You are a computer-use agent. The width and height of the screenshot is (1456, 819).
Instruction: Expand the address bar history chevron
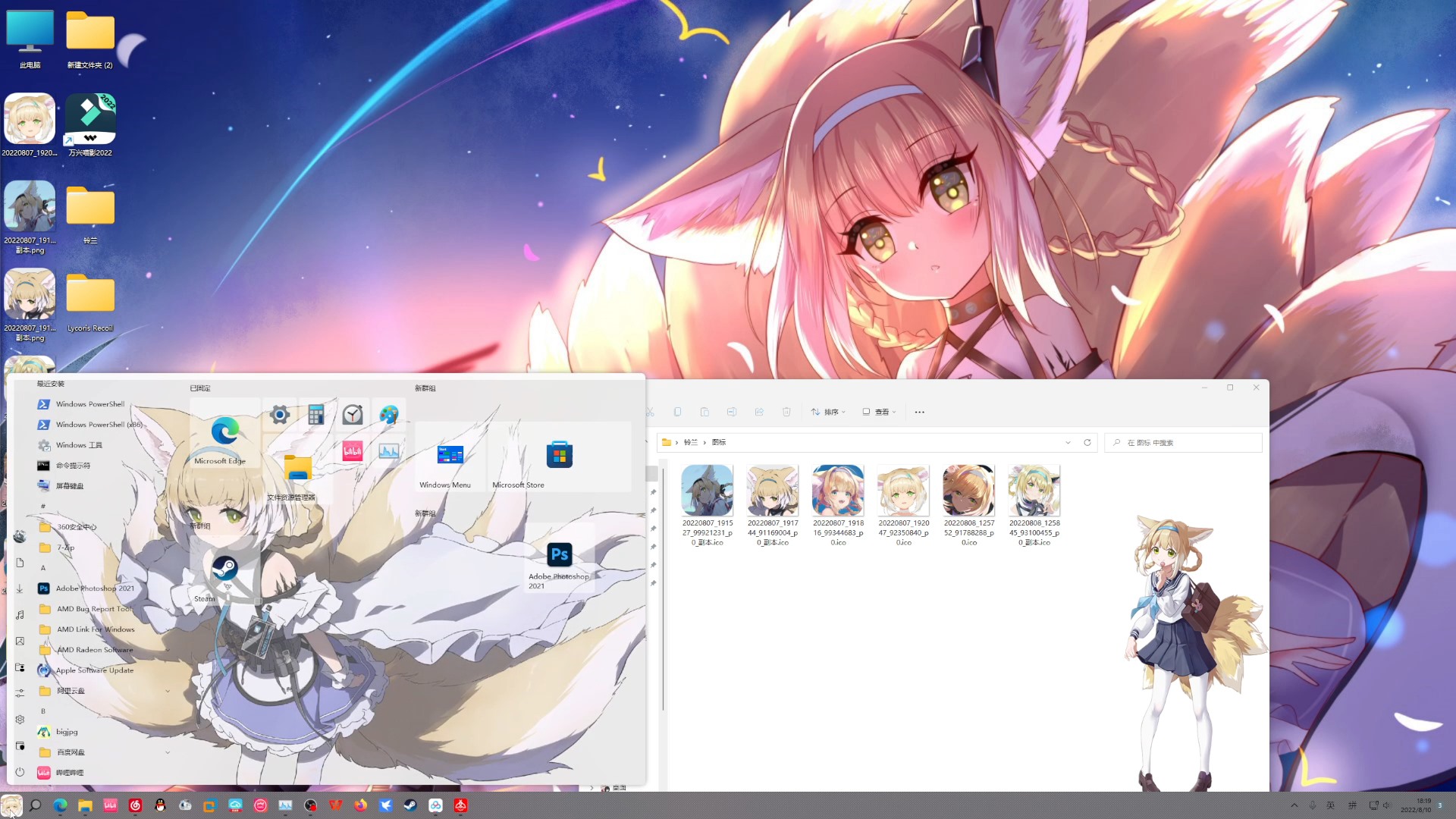point(1068,442)
